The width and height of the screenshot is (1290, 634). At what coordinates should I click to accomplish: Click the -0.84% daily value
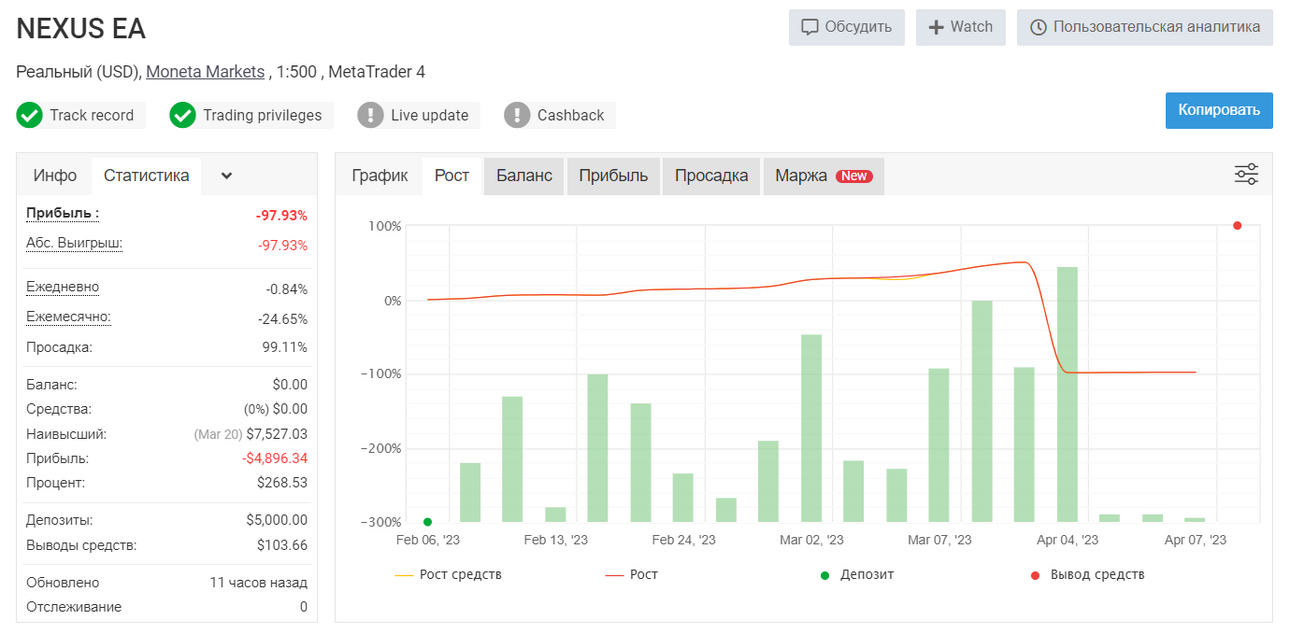[287, 289]
